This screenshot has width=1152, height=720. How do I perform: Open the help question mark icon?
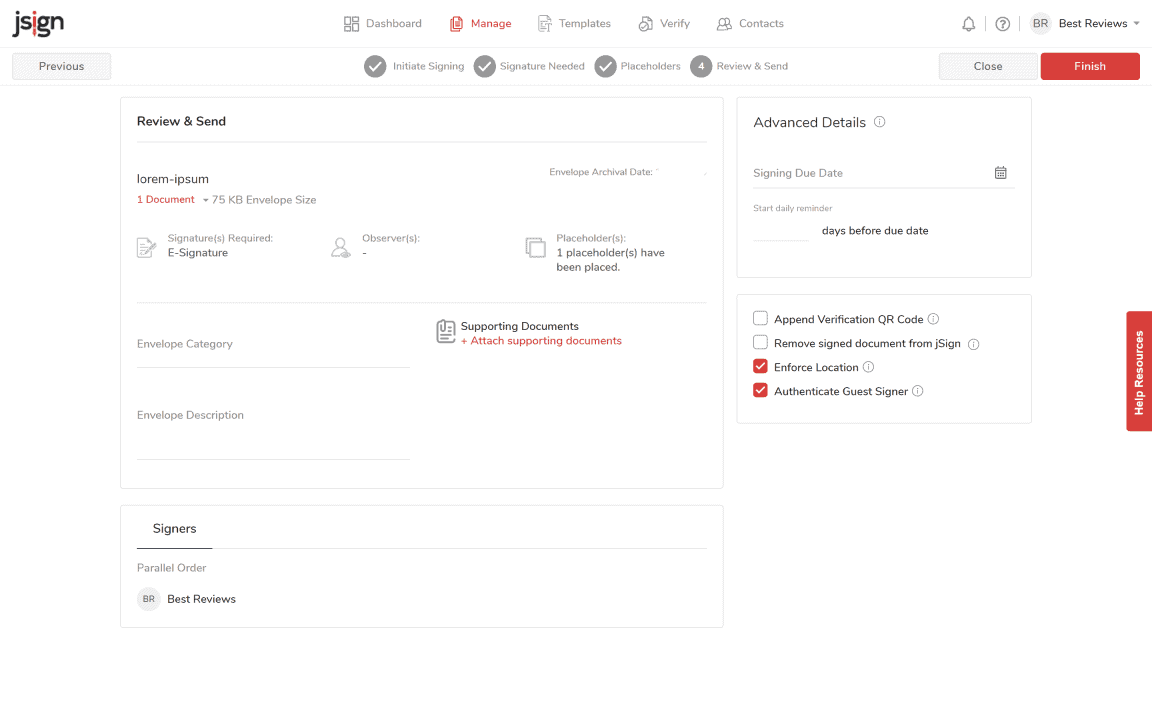(1002, 24)
